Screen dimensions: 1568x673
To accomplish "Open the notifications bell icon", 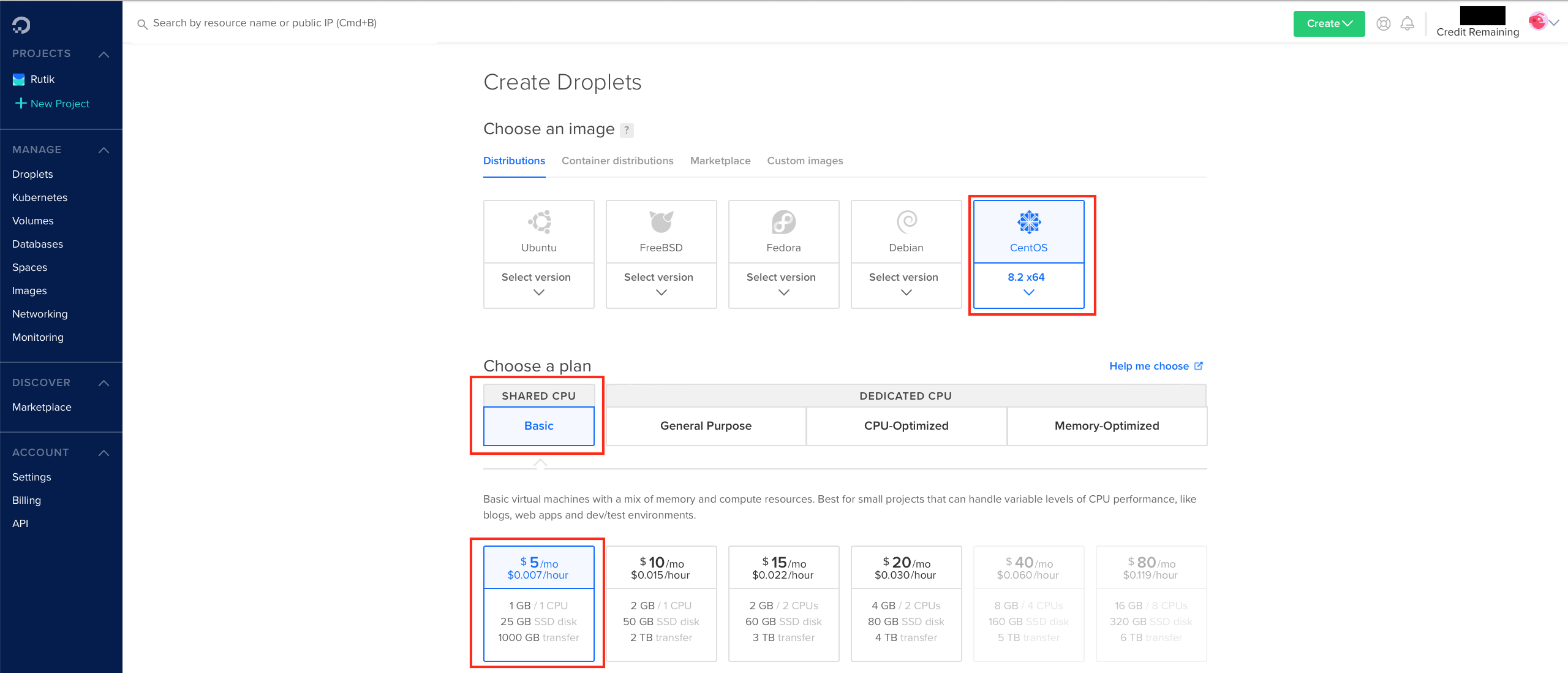I will coord(1408,24).
